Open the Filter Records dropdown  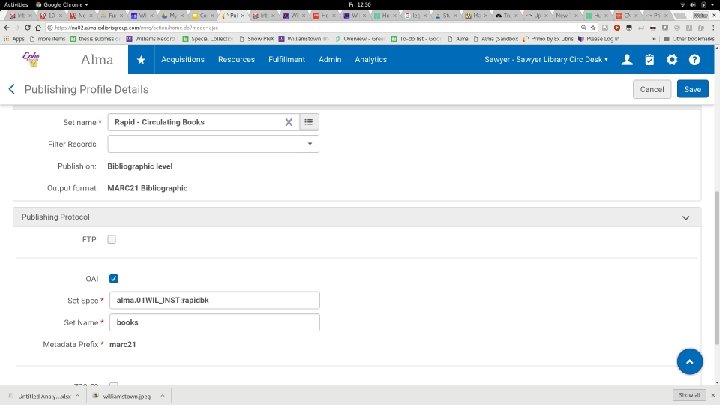click(x=213, y=144)
